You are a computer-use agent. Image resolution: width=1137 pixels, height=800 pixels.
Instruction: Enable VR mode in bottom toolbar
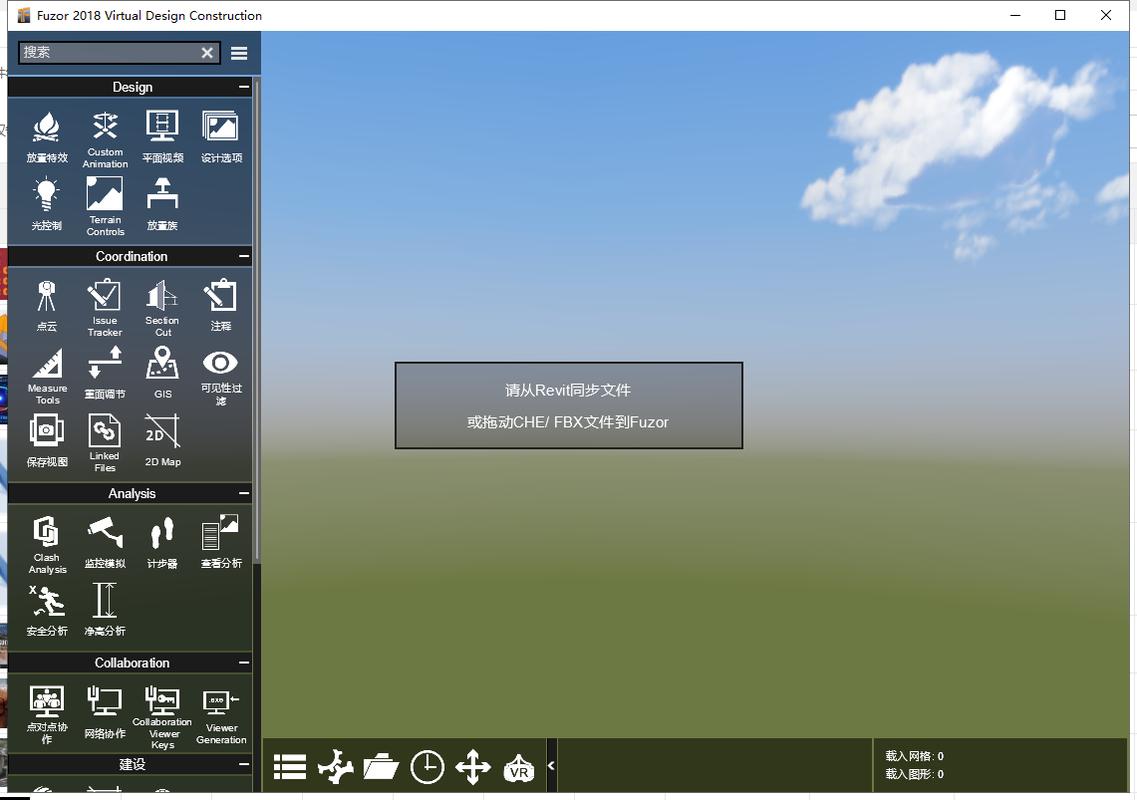tap(518, 768)
